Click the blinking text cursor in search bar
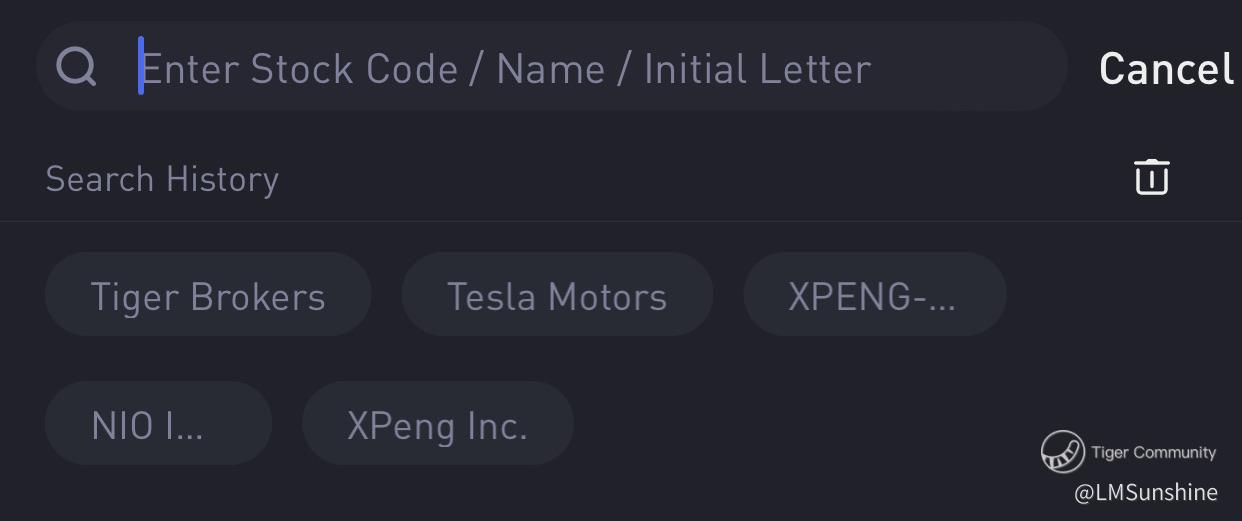Screen dimensions: 1242x521 click(141, 66)
